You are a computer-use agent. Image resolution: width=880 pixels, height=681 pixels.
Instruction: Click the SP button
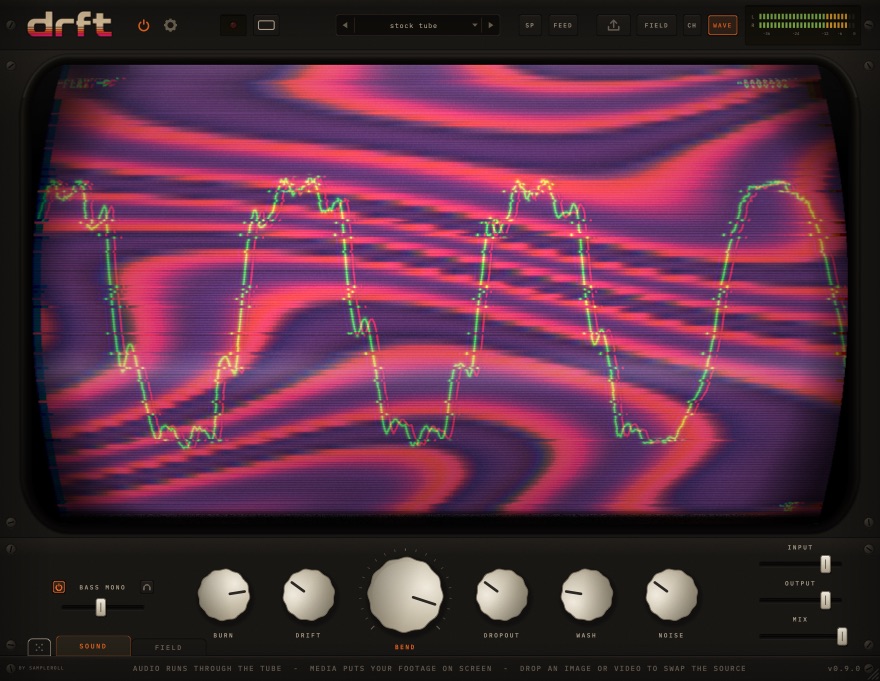click(x=530, y=25)
